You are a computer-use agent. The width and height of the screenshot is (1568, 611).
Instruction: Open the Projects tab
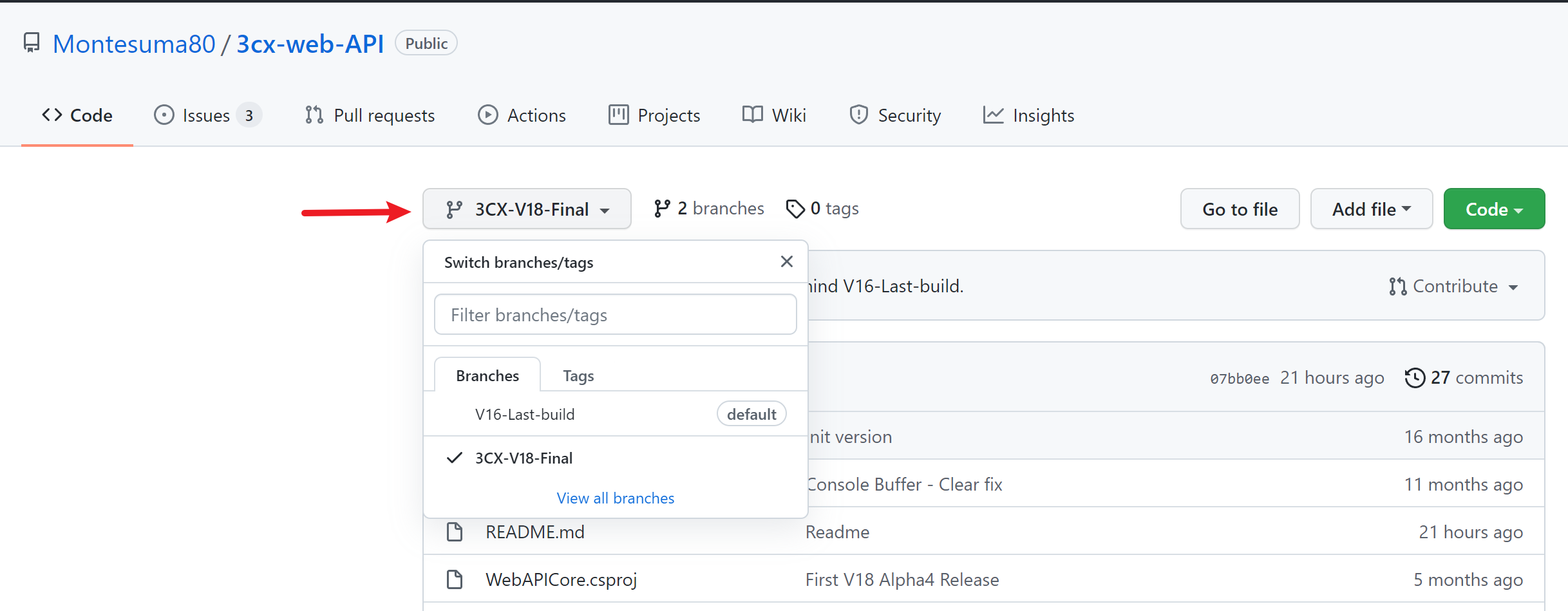654,115
